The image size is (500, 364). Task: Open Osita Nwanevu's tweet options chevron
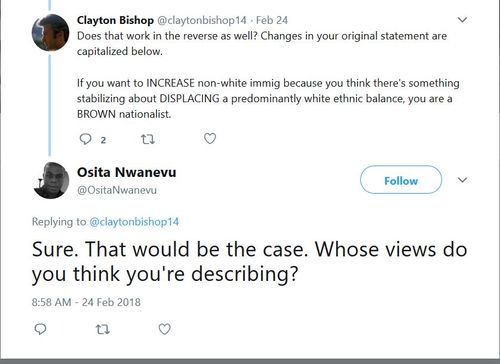[x=462, y=180]
